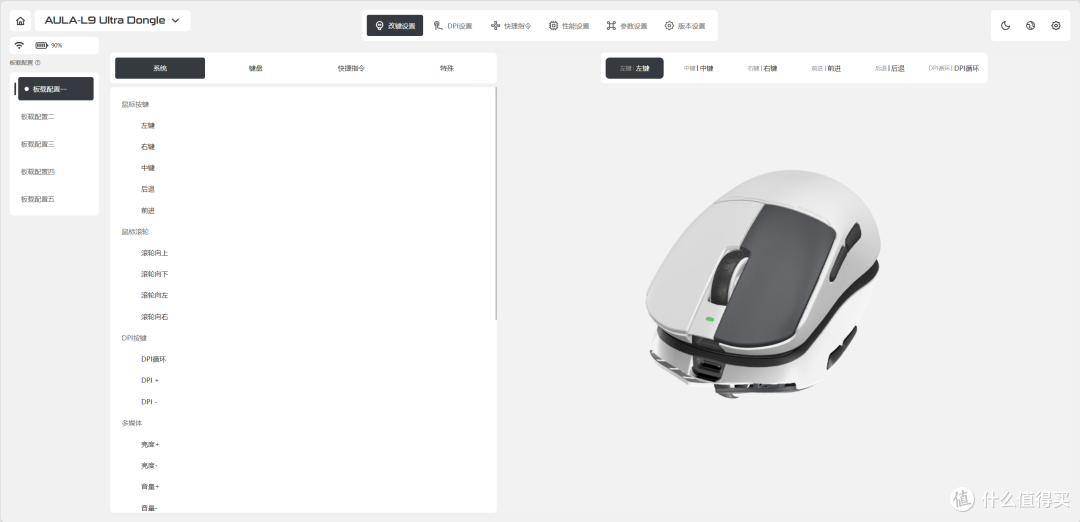The width and height of the screenshot is (1080, 522).
Task: Switch to the 特殊 function category tab
Action: tap(447, 68)
